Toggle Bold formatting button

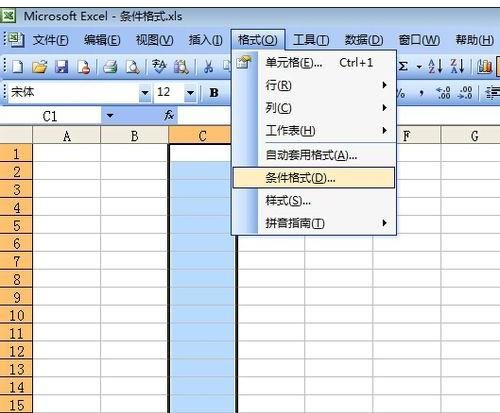tap(214, 92)
